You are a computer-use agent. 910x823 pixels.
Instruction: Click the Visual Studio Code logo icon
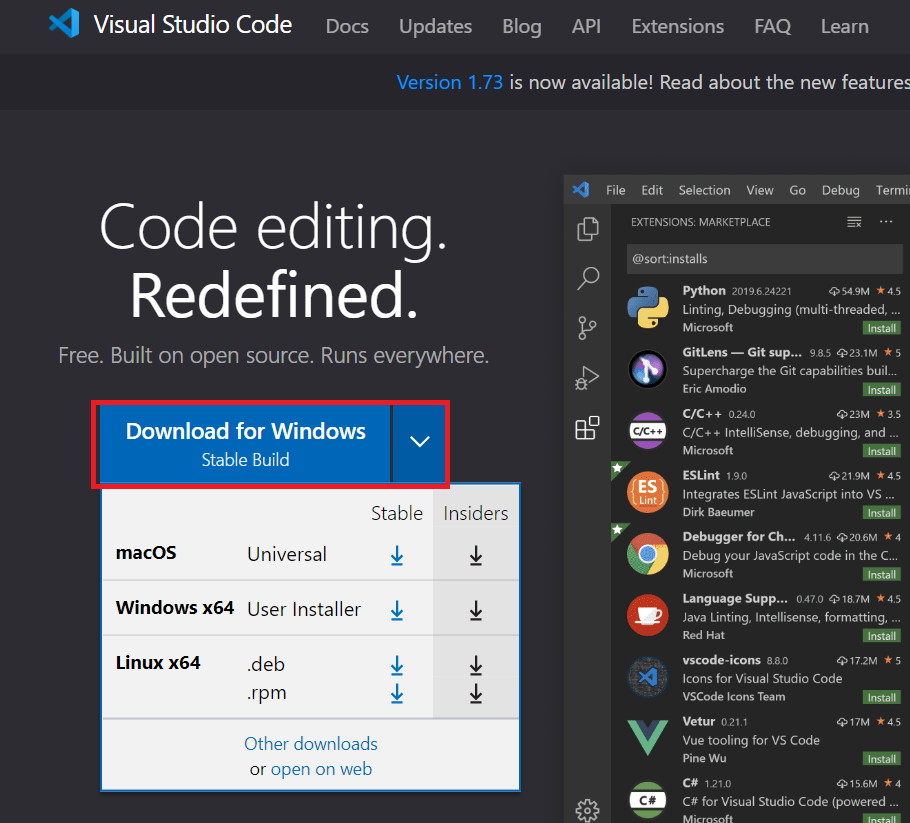(64, 24)
